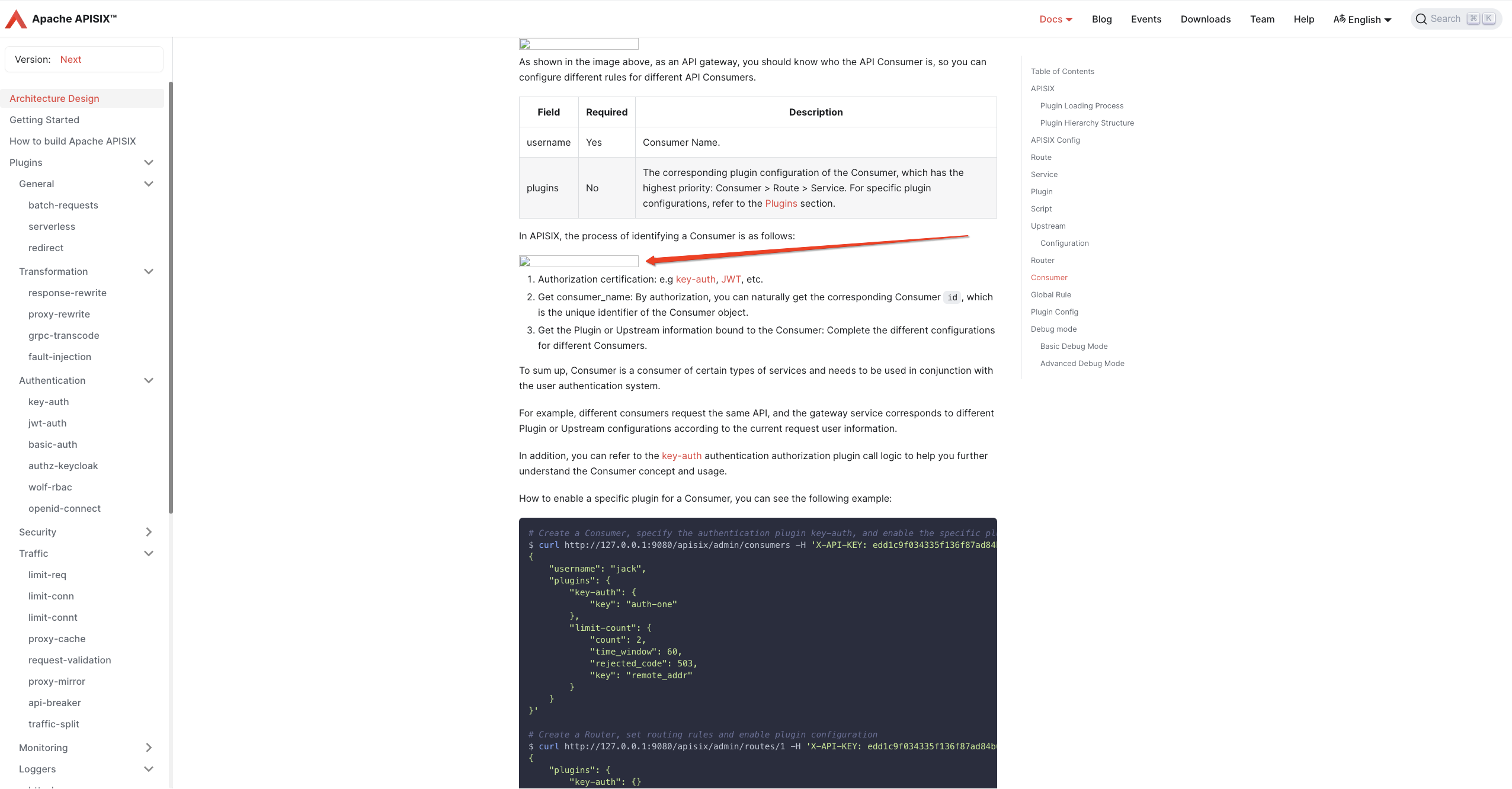The height and width of the screenshot is (789, 1512).
Task: Switch to the Blog page
Action: 1101,19
